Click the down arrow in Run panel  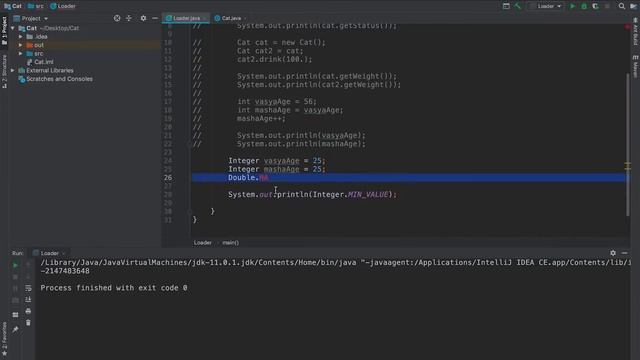tap(28, 277)
